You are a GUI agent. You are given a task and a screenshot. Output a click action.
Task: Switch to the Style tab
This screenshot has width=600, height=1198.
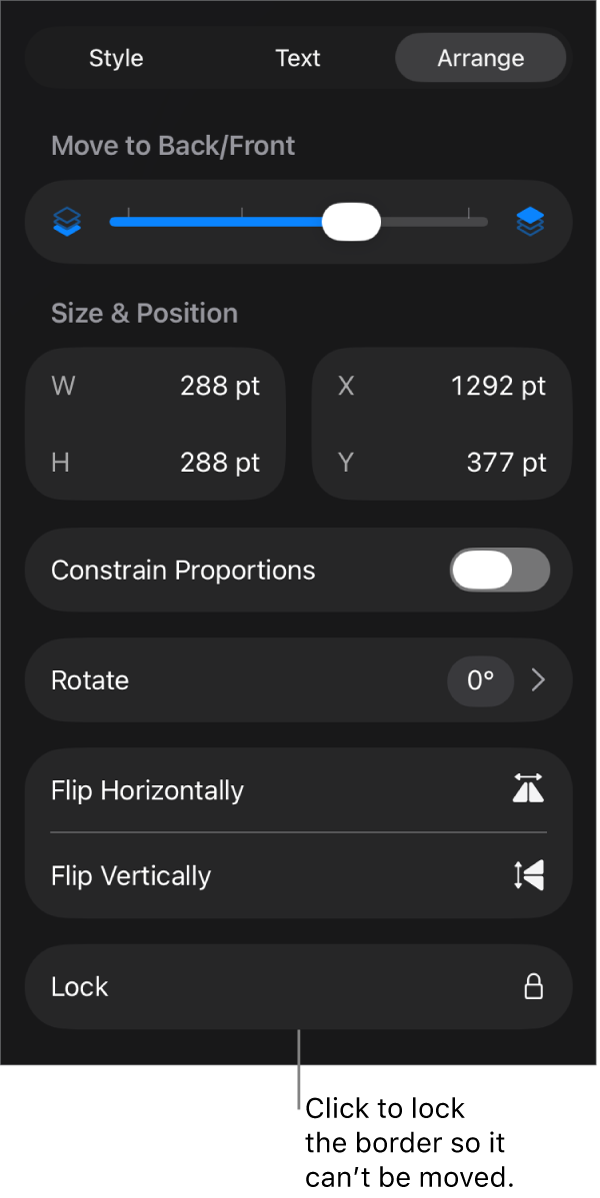tap(115, 58)
